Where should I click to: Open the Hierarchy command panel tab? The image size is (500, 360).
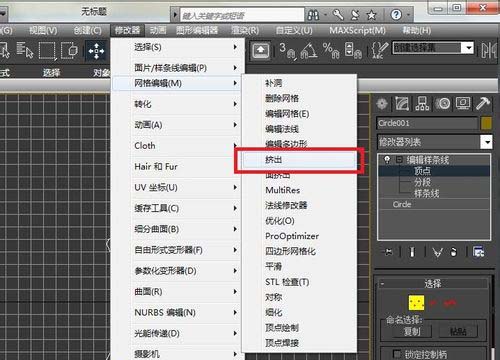pyautogui.click(x=422, y=104)
